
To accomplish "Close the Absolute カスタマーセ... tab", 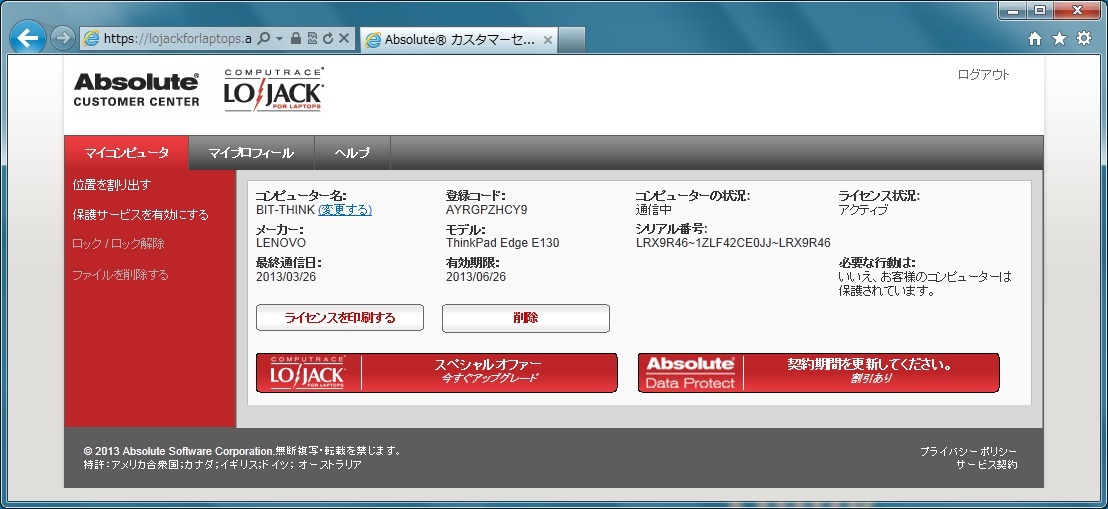I will 547,40.
